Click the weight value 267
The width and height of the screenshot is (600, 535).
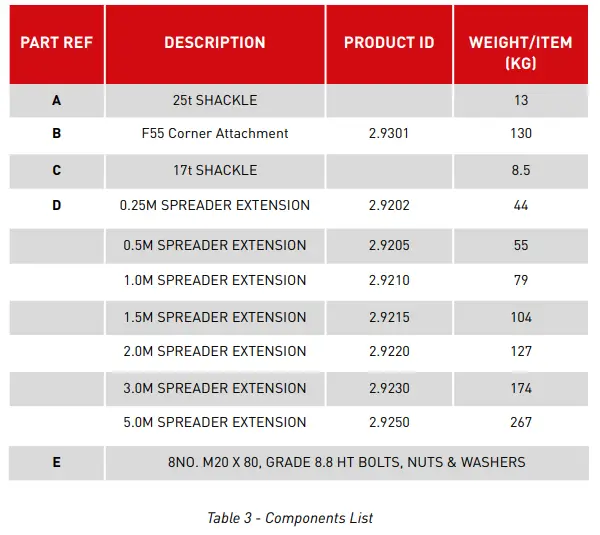520,422
